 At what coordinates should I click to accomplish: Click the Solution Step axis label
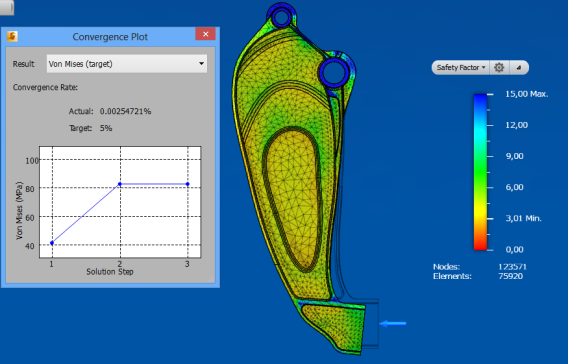coord(110,272)
